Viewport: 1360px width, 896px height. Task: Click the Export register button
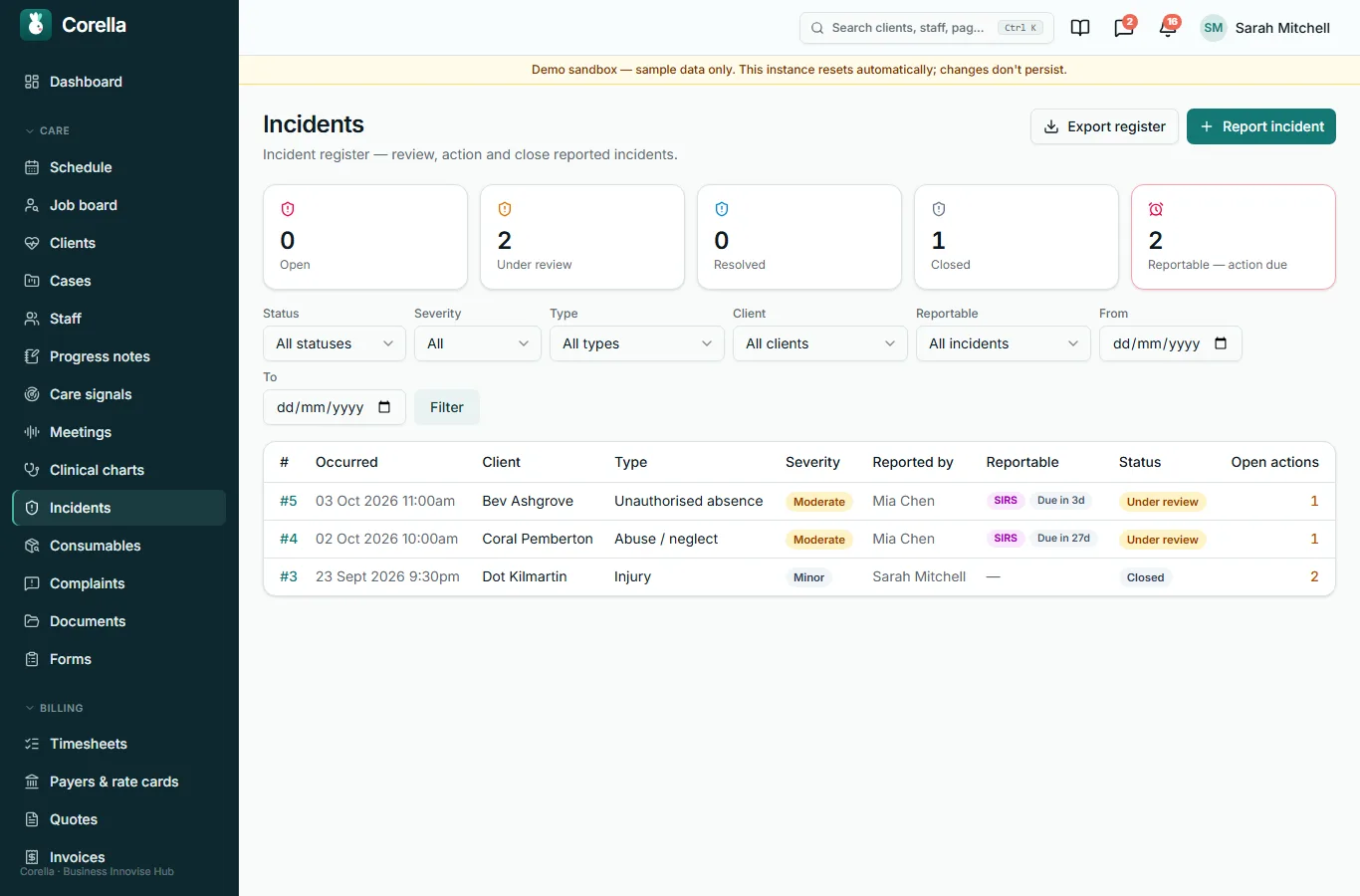1104,126
